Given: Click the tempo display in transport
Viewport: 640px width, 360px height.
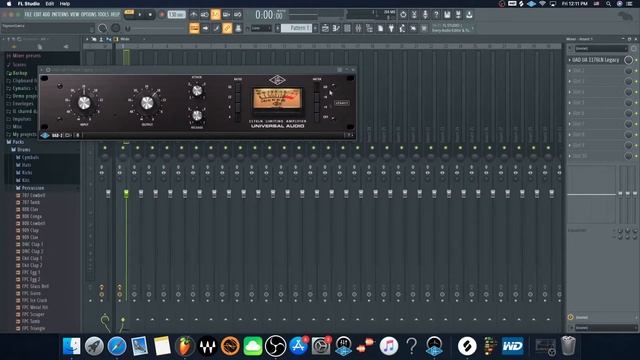Looking at the screenshot, I should (176, 15).
